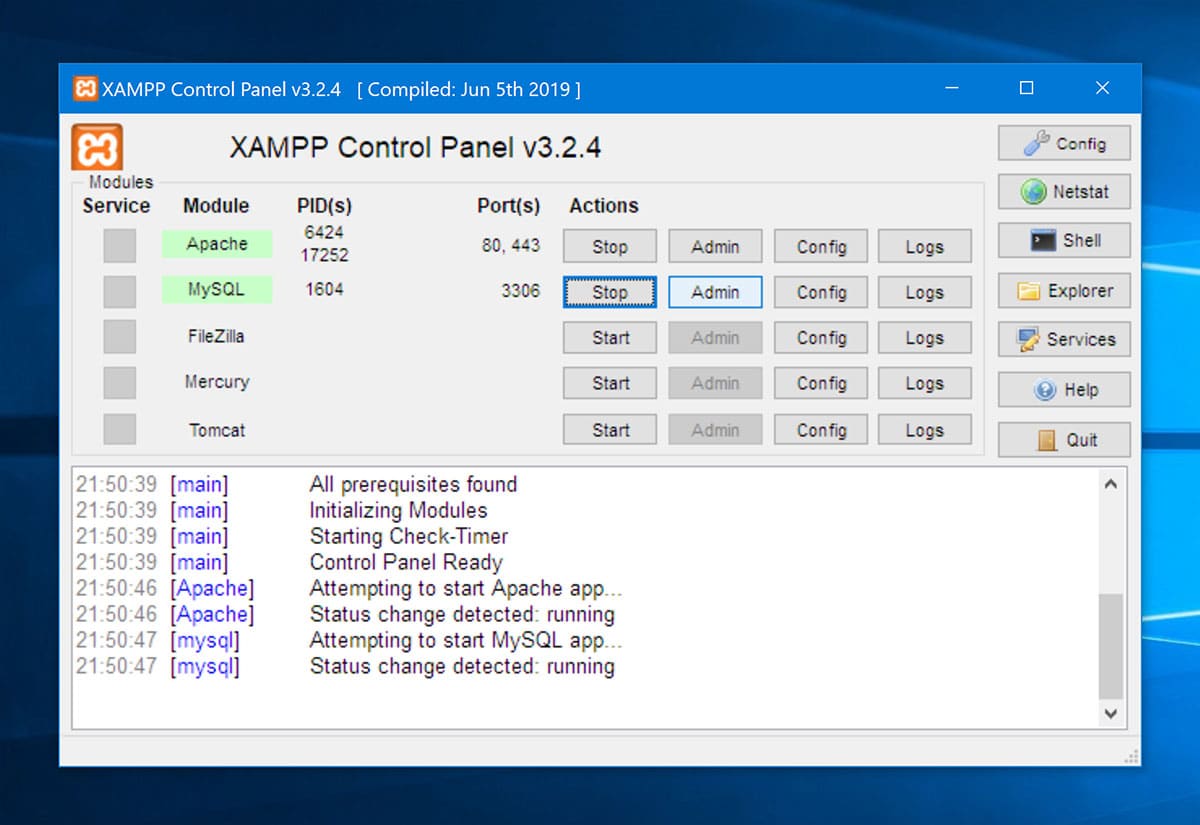The image size is (1200, 825).
Task: Open FileZilla Config options
Action: coord(821,338)
